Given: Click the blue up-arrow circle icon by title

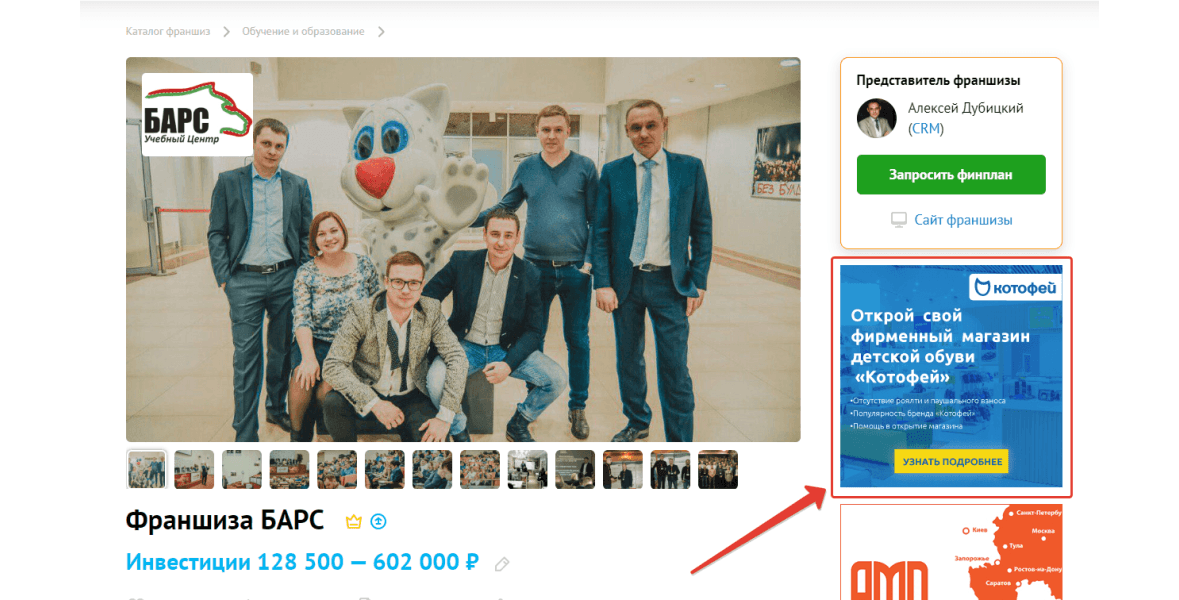Looking at the screenshot, I should pyautogui.click(x=378, y=521).
